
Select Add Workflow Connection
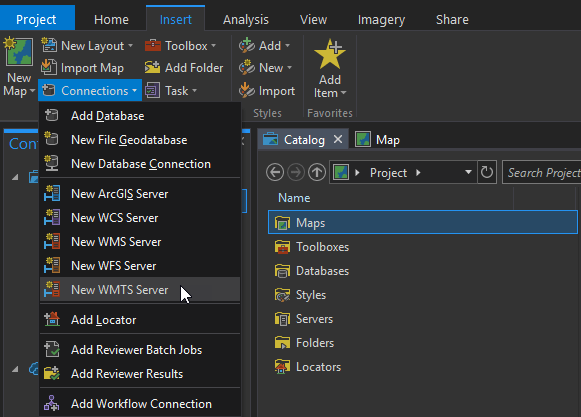click(x=140, y=403)
